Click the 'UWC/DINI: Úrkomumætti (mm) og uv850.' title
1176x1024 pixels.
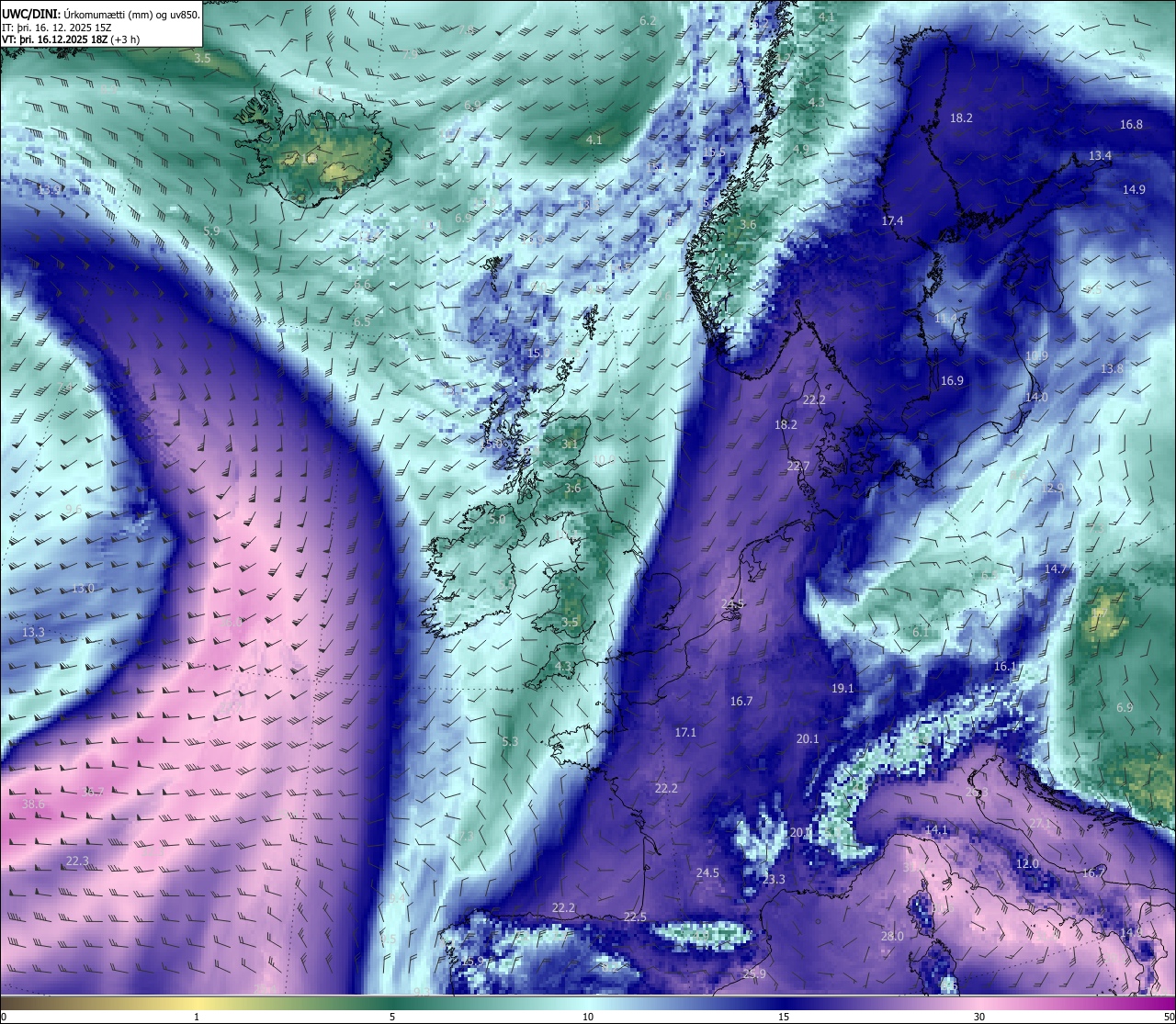click(x=101, y=14)
